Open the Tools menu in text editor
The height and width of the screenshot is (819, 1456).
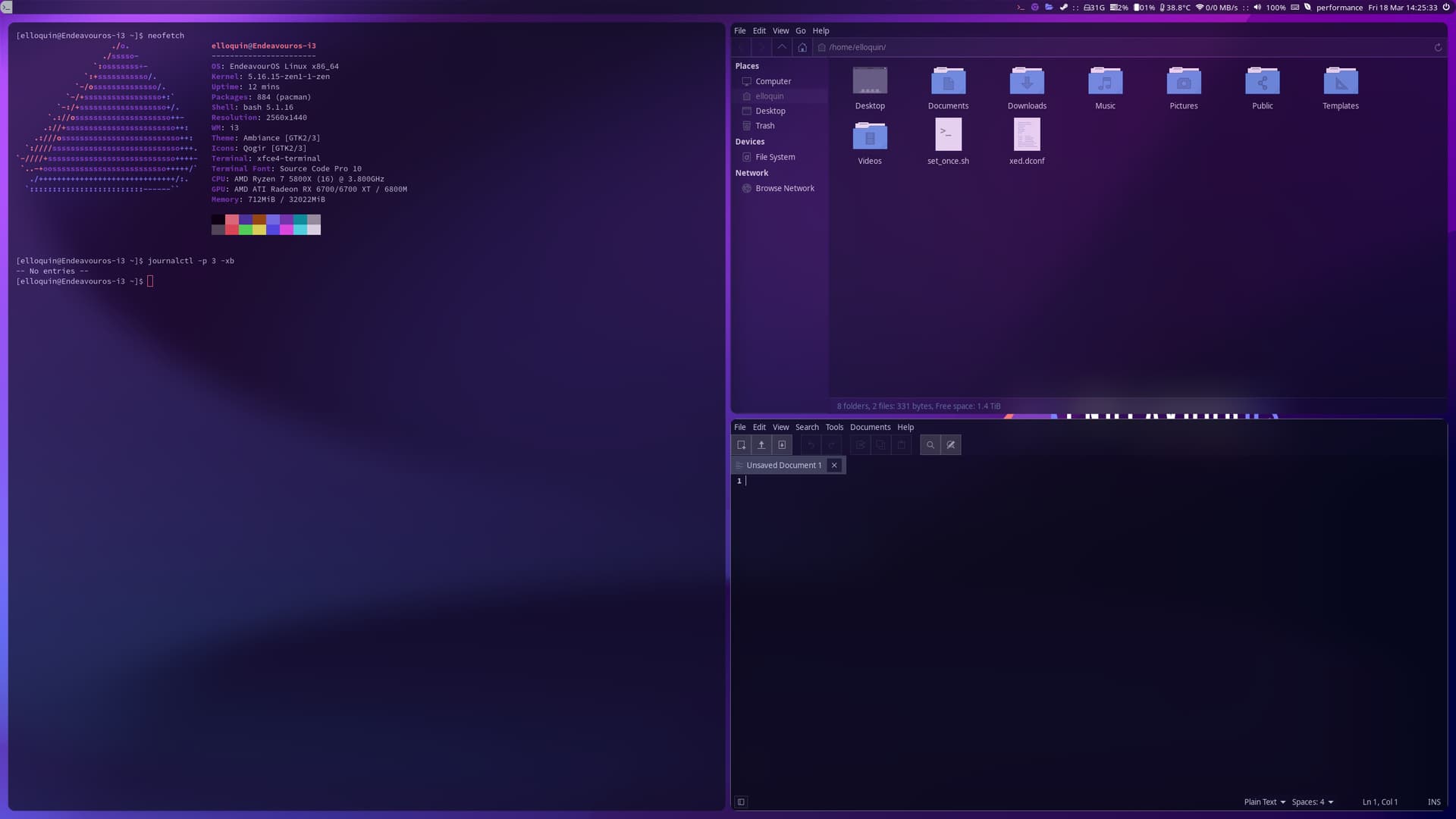[x=834, y=428]
